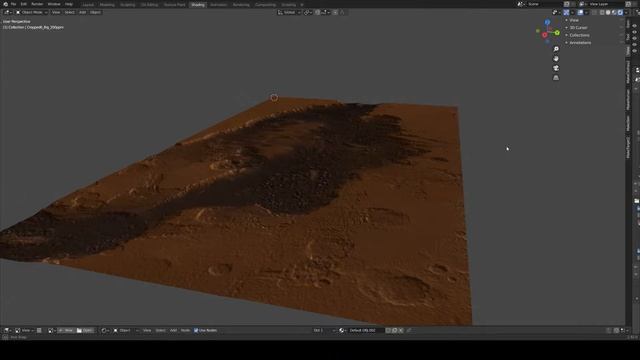Toggle the camera view icon
This screenshot has height=360, width=640.
click(x=556, y=68)
